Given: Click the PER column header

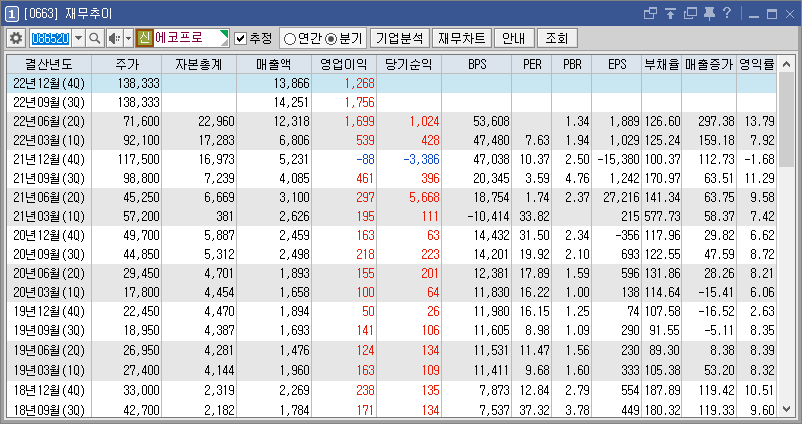Looking at the screenshot, I should 532,64.
